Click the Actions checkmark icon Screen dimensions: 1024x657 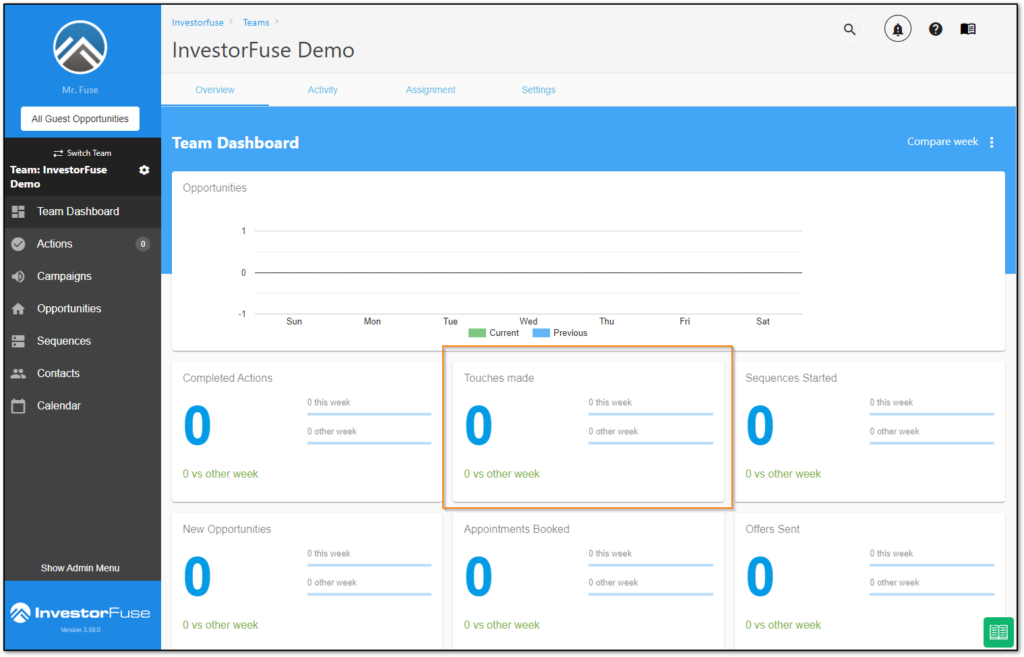pyautogui.click(x=18, y=244)
